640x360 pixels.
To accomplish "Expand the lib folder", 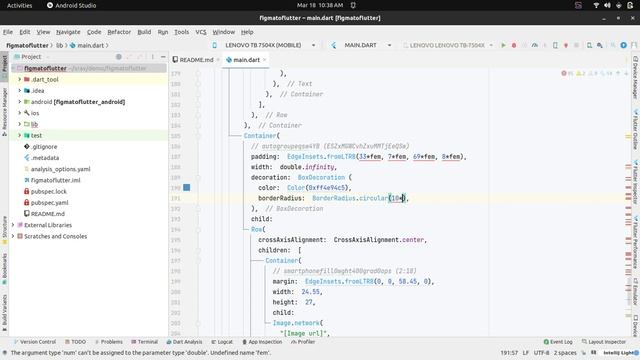I will 19,124.
